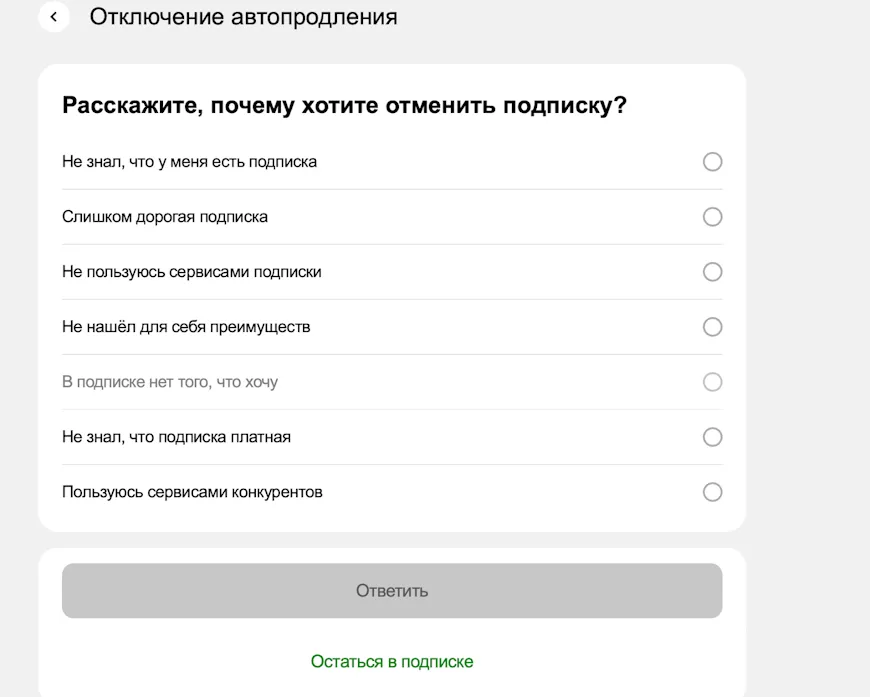The image size is (870, 697).
Task: Click the 'Остаться в подписке' link
Action: [x=391, y=661]
